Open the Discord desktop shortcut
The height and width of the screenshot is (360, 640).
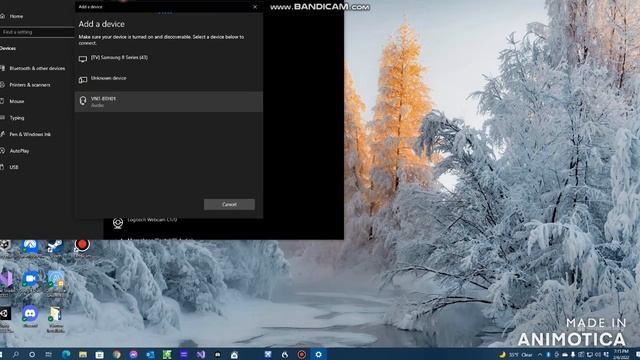[30, 314]
